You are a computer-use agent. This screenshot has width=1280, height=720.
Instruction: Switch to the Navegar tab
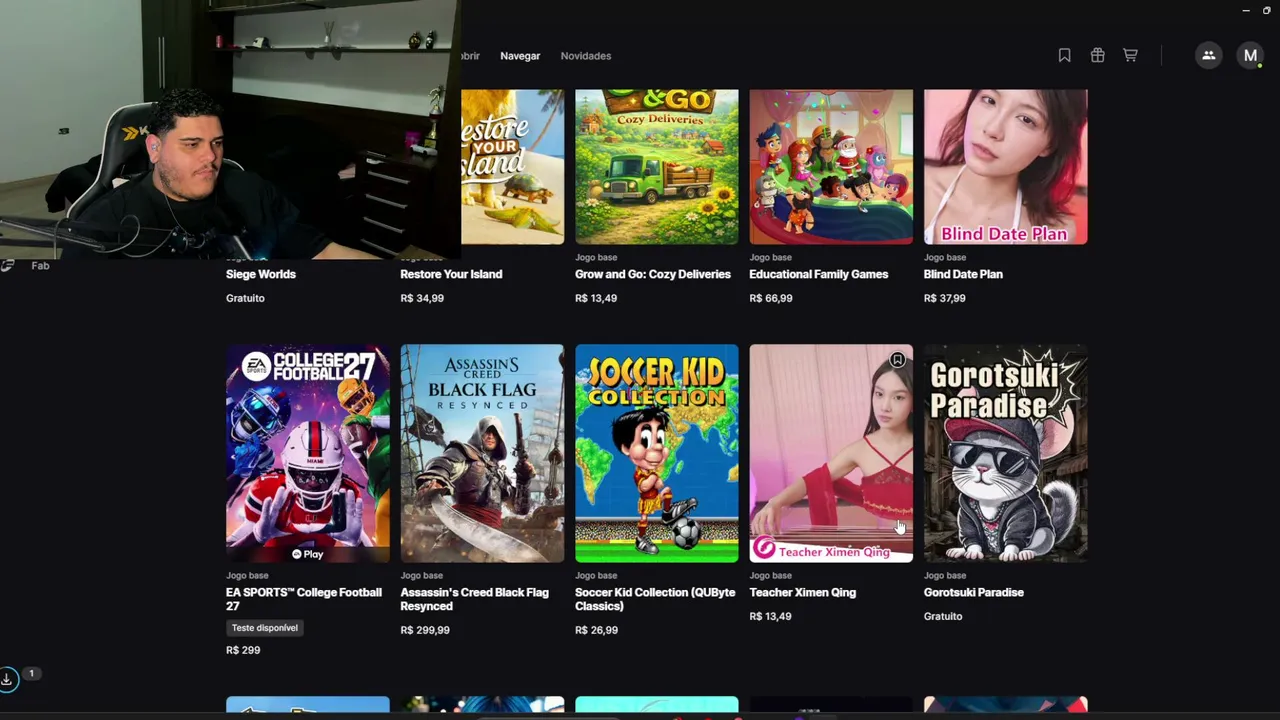520,56
